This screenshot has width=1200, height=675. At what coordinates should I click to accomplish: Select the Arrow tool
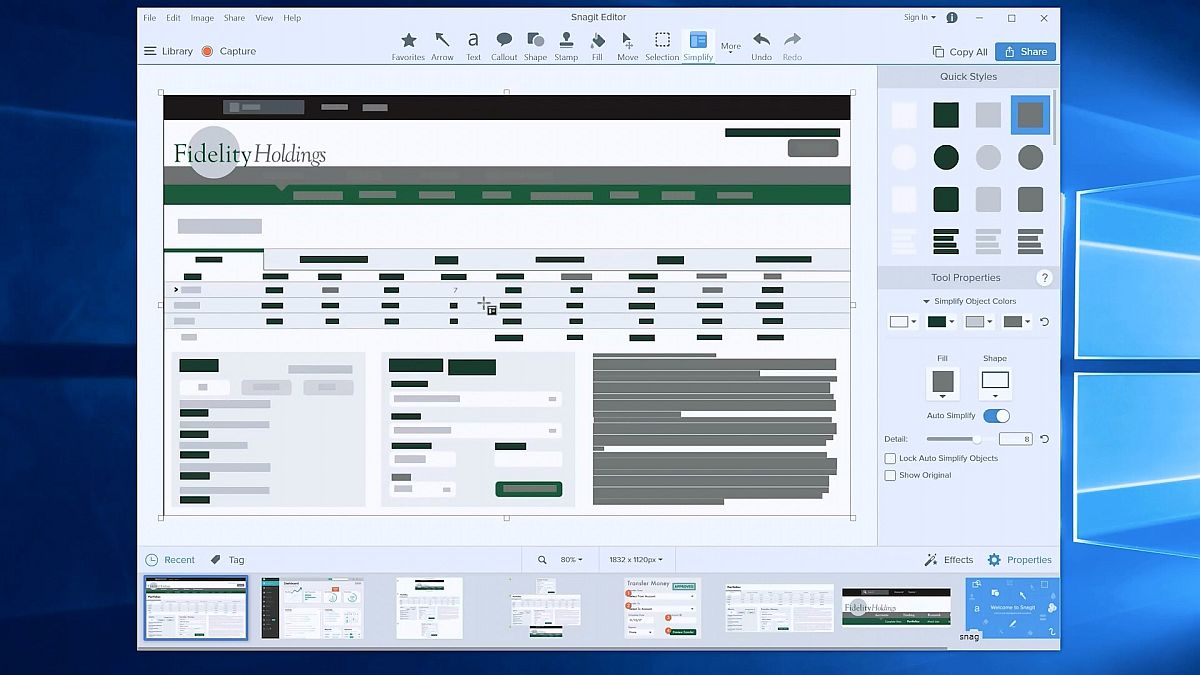442,45
